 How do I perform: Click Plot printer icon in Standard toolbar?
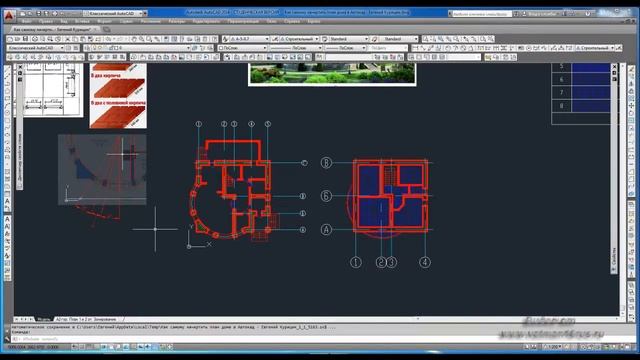coord(35,39)
